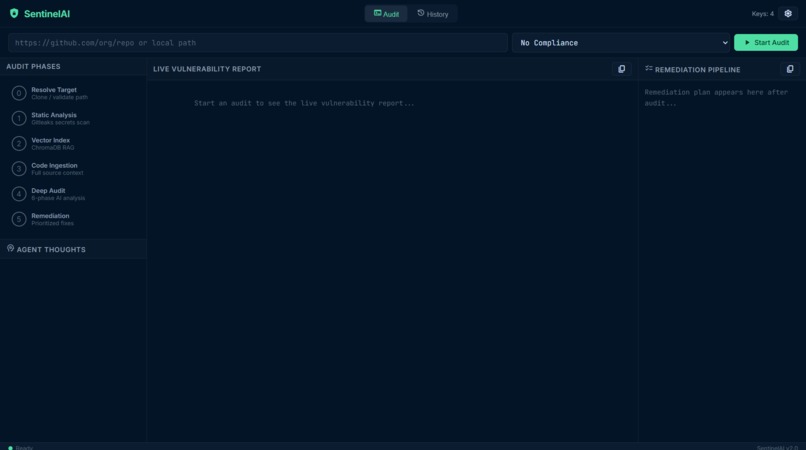
Task: Click the green Ready status dot
Action: coord(10,448)
